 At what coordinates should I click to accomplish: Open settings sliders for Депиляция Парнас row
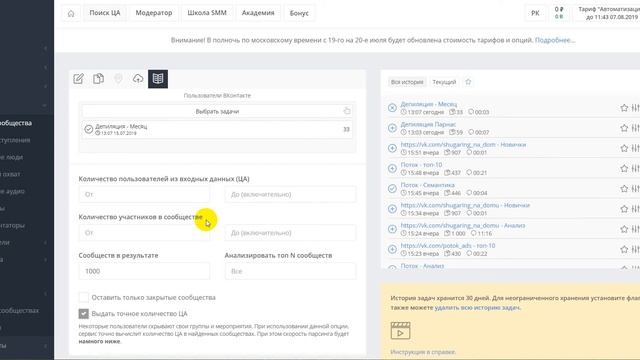(636, 128)
